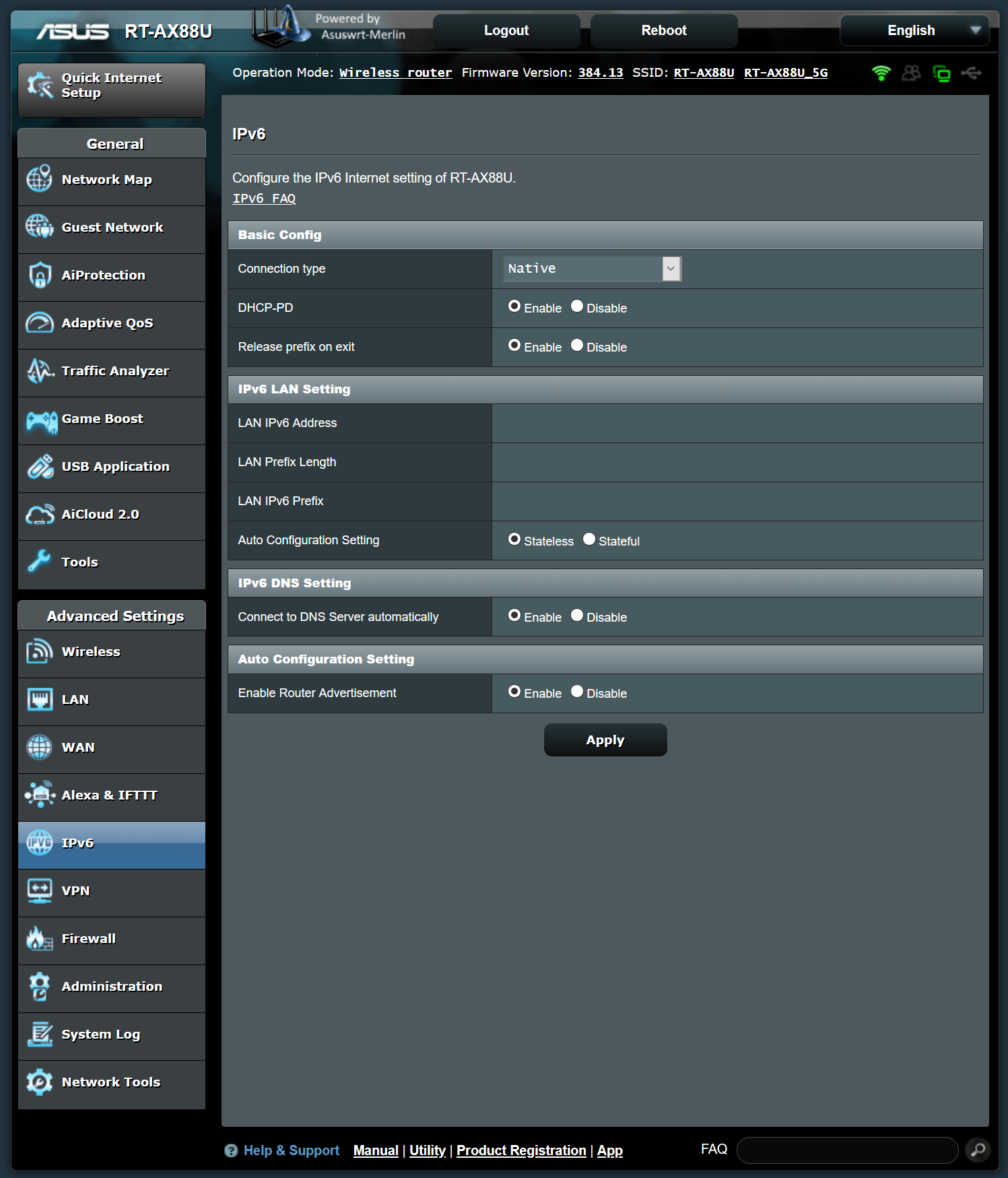Image resolution: width=1008 pixels, height=1178 pixels.
Task: Click the guest users status icon
Action: 911,73
